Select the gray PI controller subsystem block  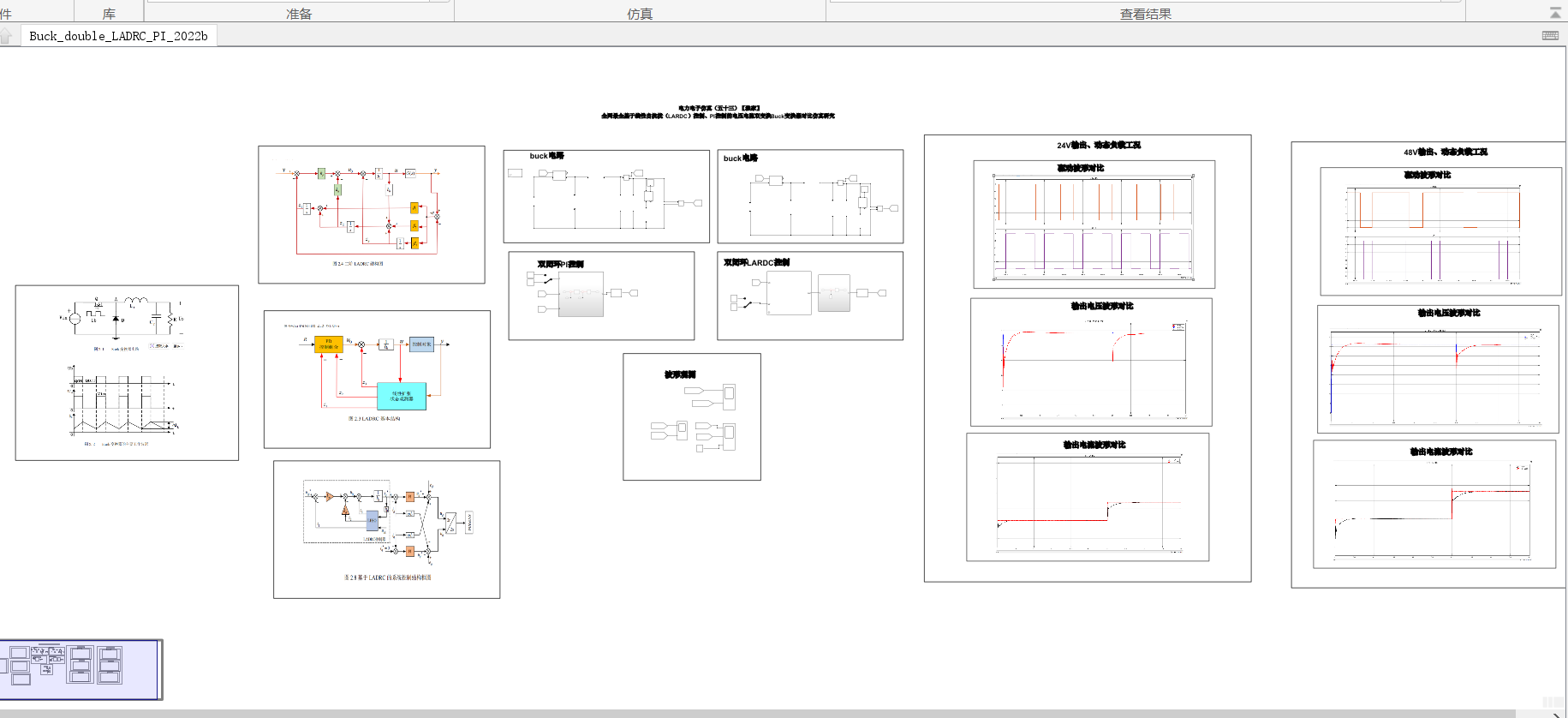coord(581,295)
